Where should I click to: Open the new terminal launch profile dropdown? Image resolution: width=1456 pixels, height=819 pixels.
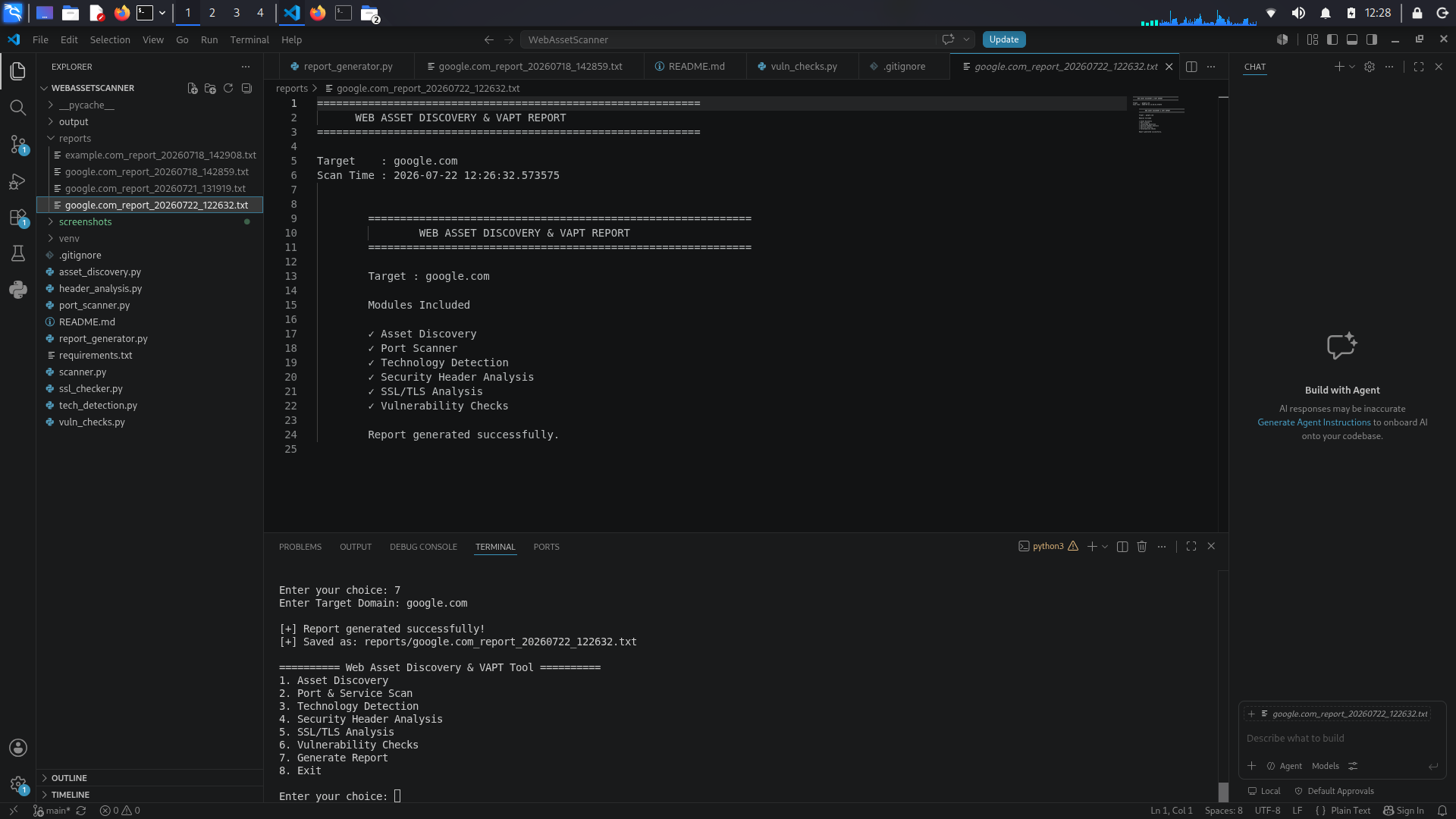(1105, 546)
